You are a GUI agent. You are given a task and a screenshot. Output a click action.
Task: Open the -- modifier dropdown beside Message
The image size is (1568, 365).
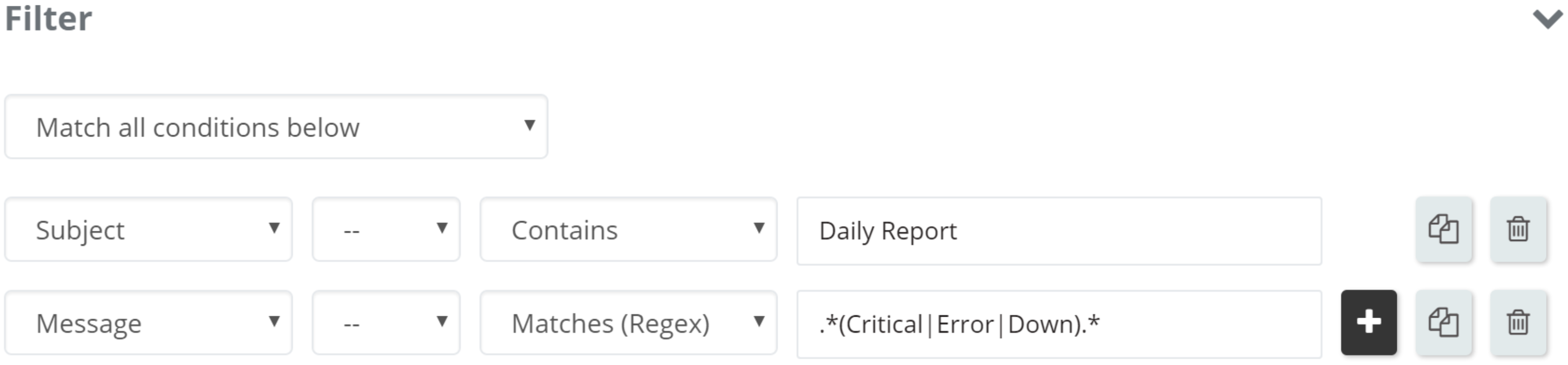click(386, 323)
